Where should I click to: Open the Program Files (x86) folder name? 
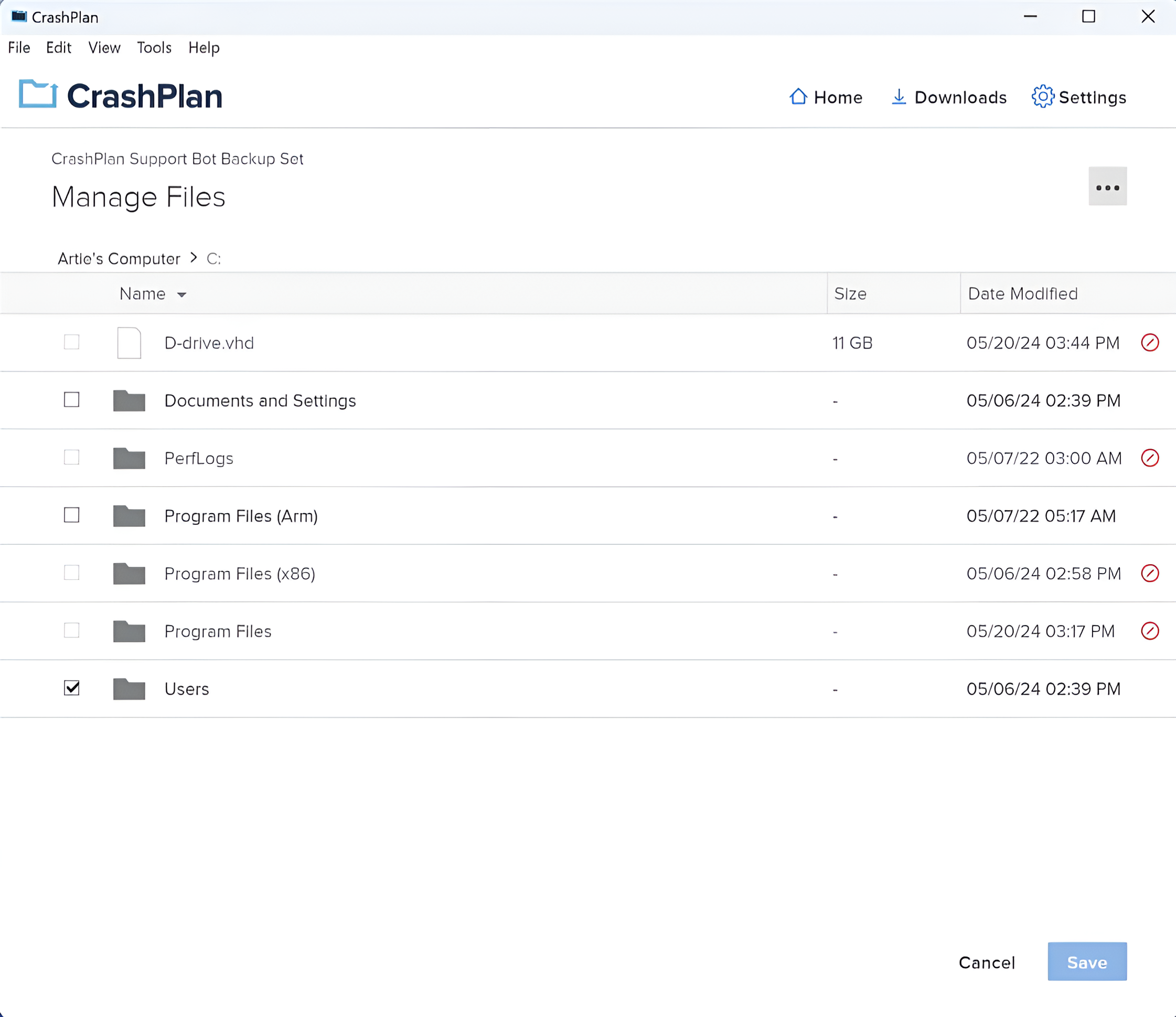click(x=240, y=574)
